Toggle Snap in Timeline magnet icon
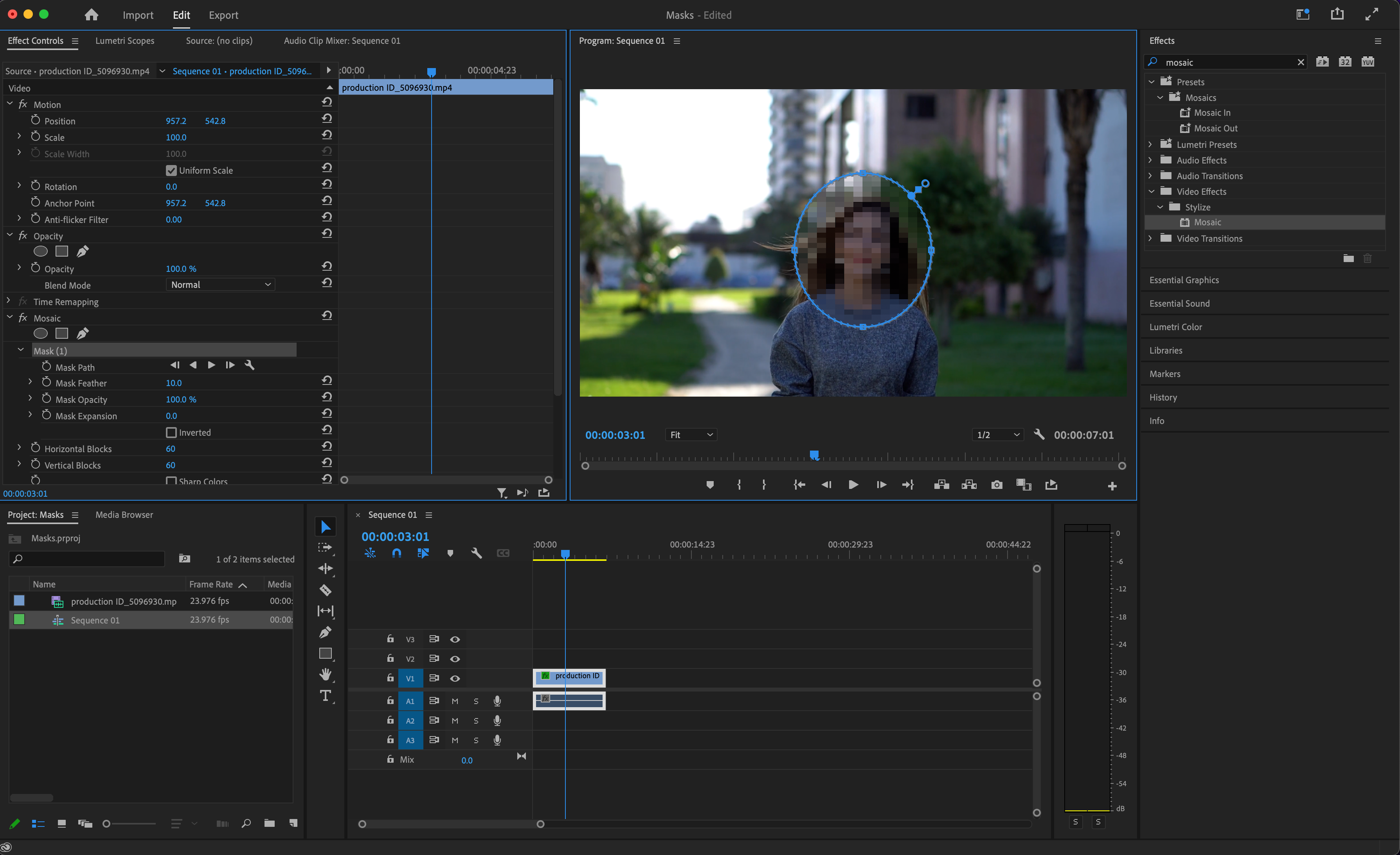The height and width of the screenshot is (855, 1400). coord(397,553)
